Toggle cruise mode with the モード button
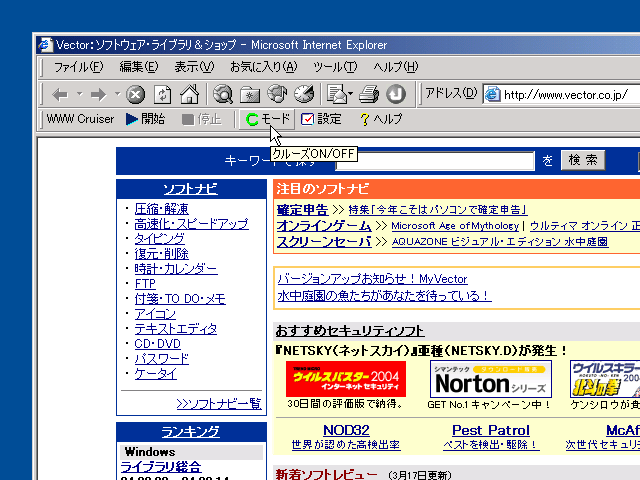Viewport: 640px width, 480px height. coord(267,119)
